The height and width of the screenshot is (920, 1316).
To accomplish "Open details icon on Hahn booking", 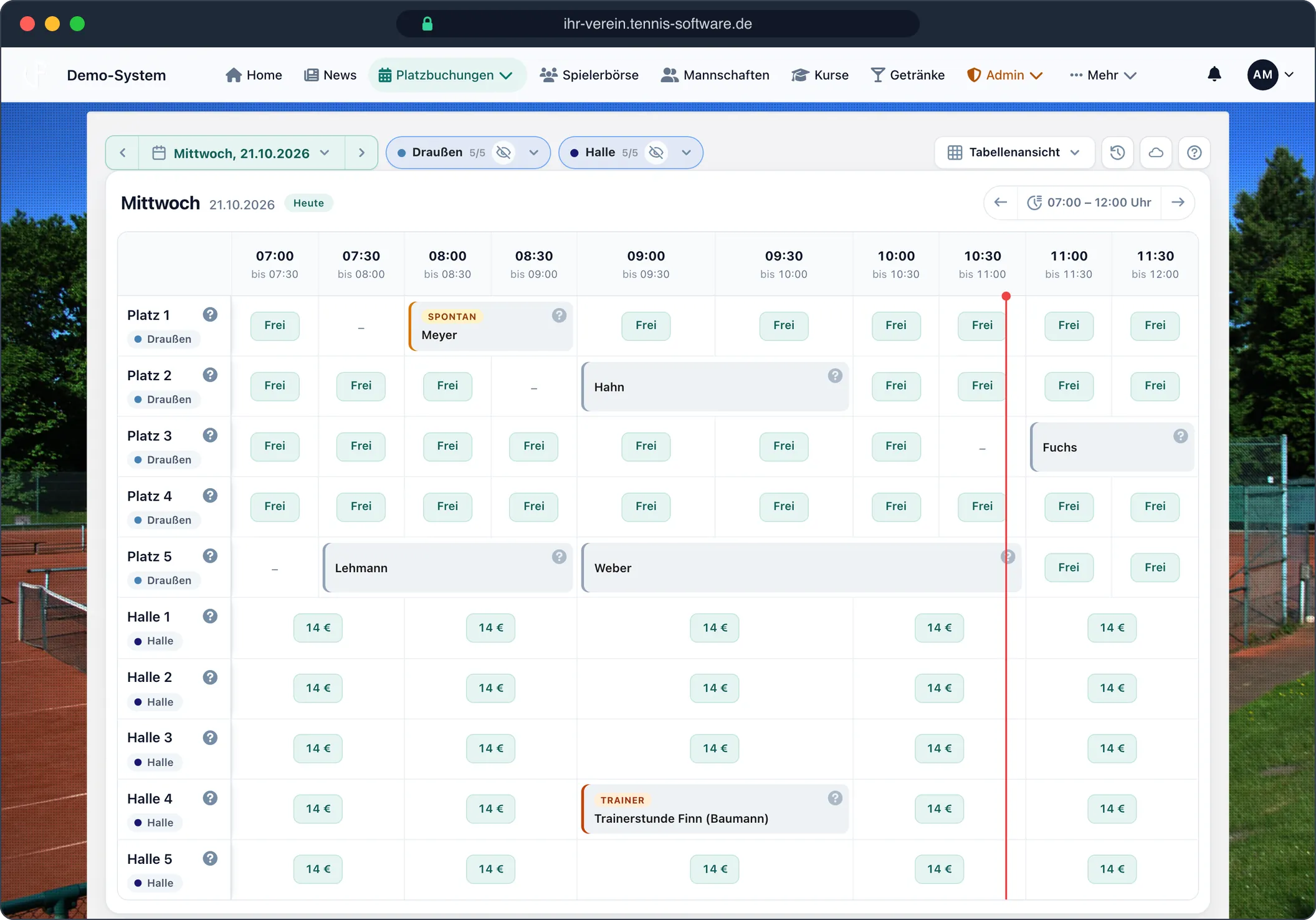I will [835, 376].
